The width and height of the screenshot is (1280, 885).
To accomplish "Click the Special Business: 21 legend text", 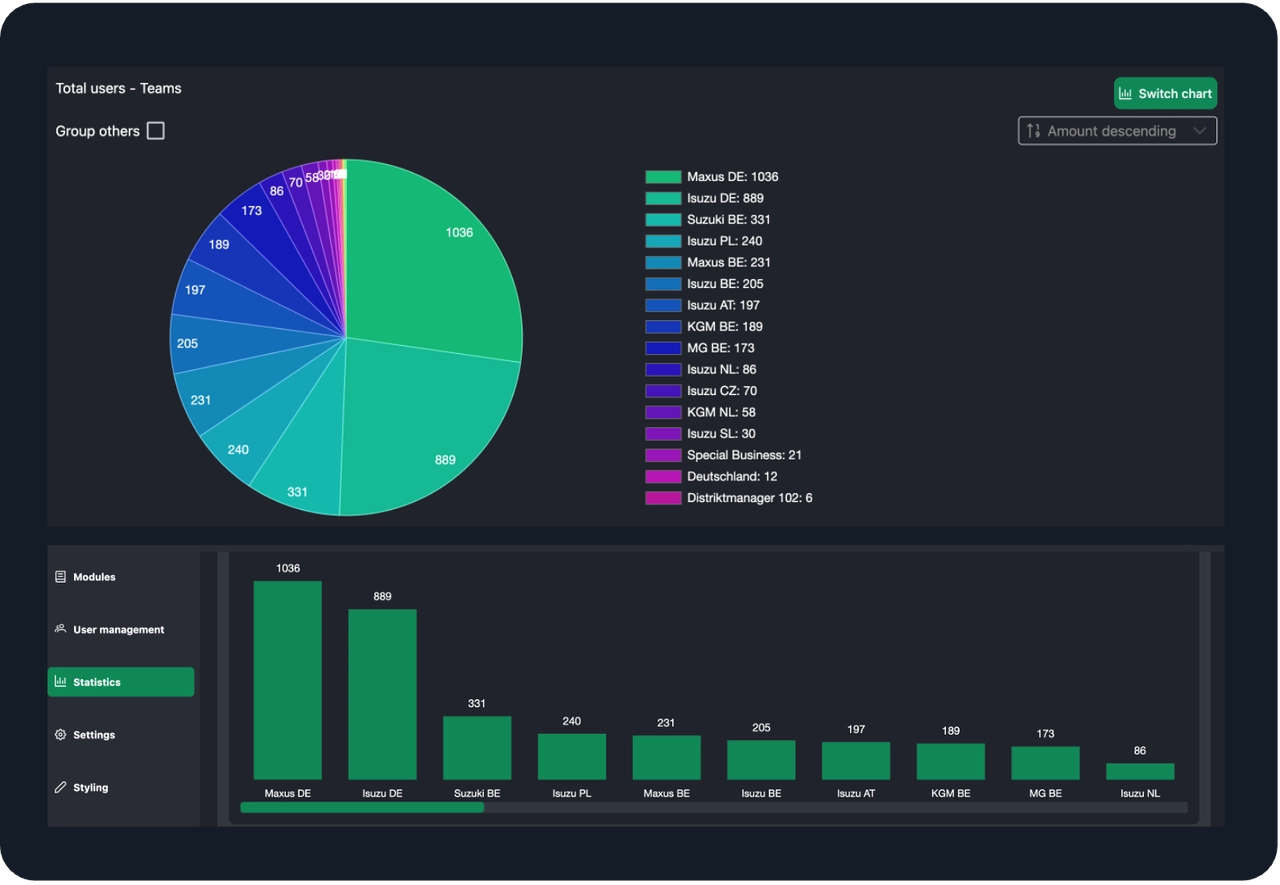I will point(745,455).
